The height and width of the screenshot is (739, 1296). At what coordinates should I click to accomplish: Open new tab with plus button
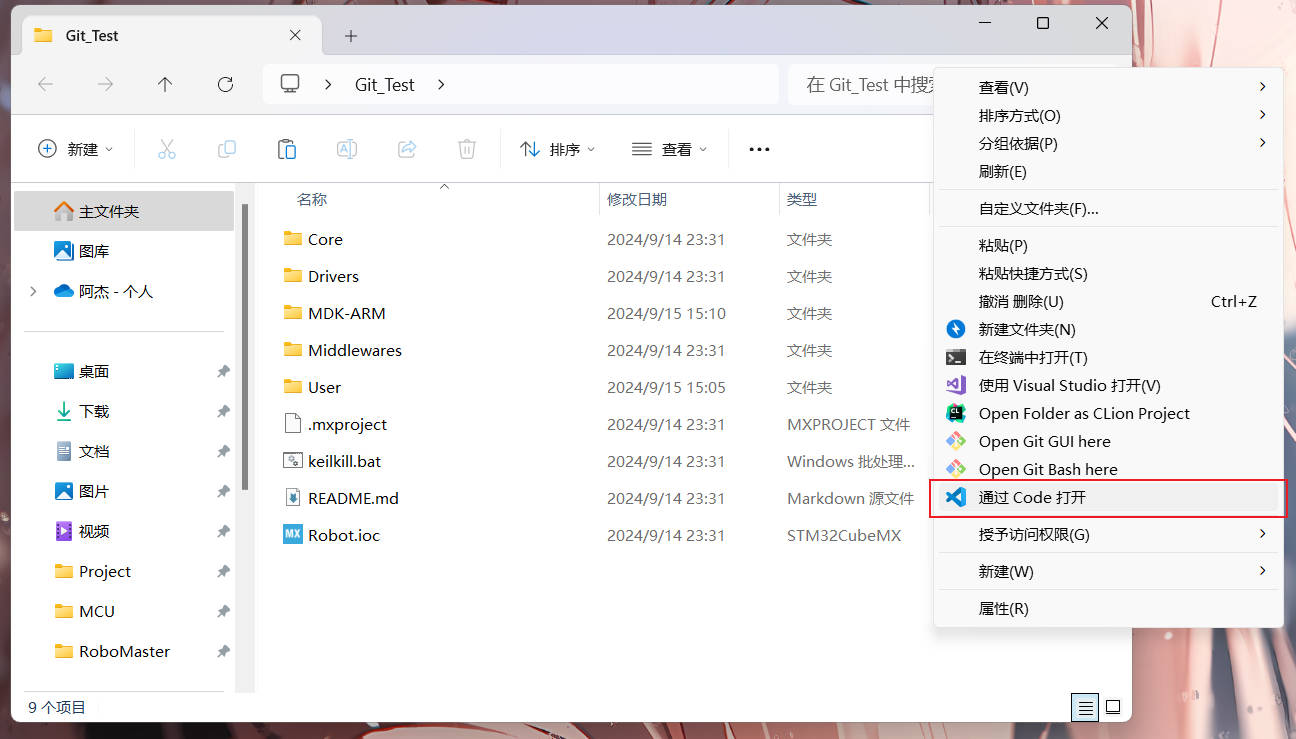tap(350, 36)
